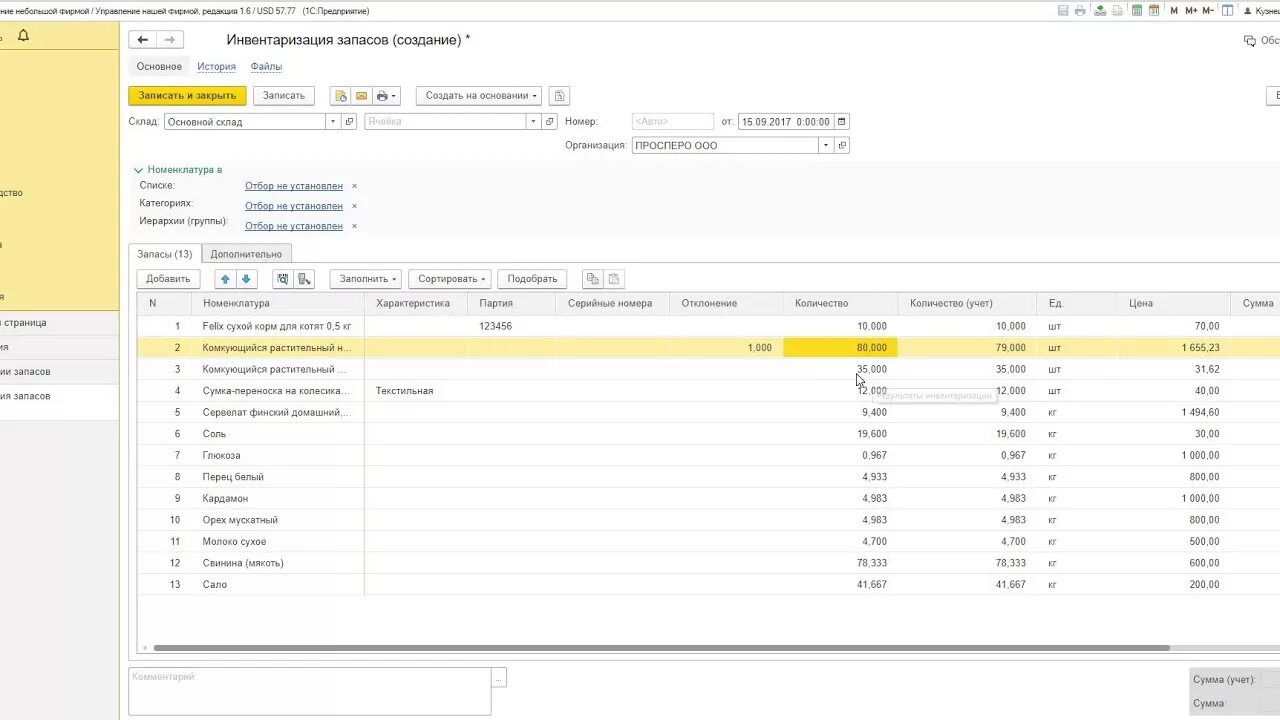Collapse the Номенклатура в section
The image size is (1280, 720).
coord(139,170)
